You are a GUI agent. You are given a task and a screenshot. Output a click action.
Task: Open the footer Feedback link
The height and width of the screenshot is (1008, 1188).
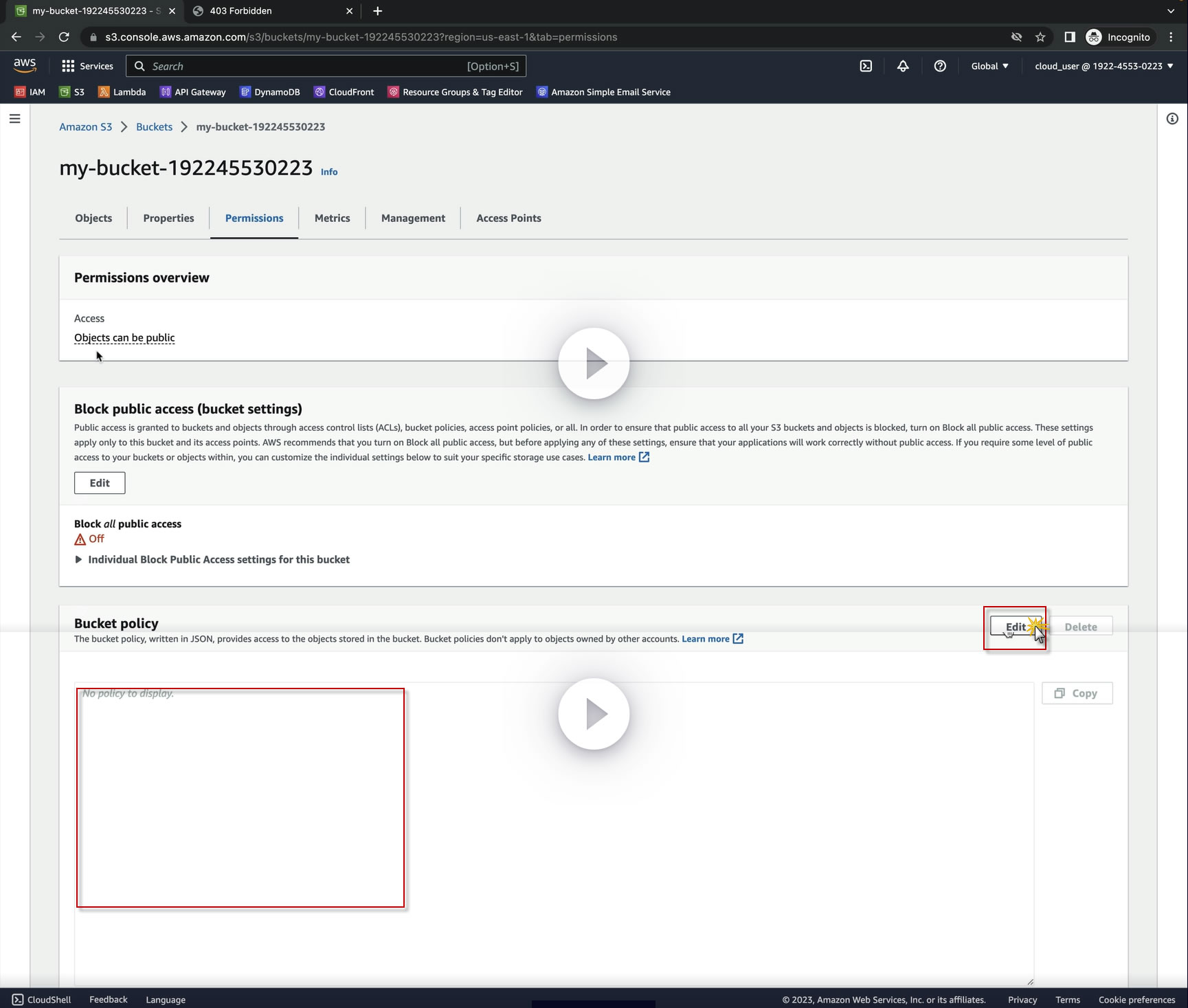pyautogui.click(x=109, y=1000)
